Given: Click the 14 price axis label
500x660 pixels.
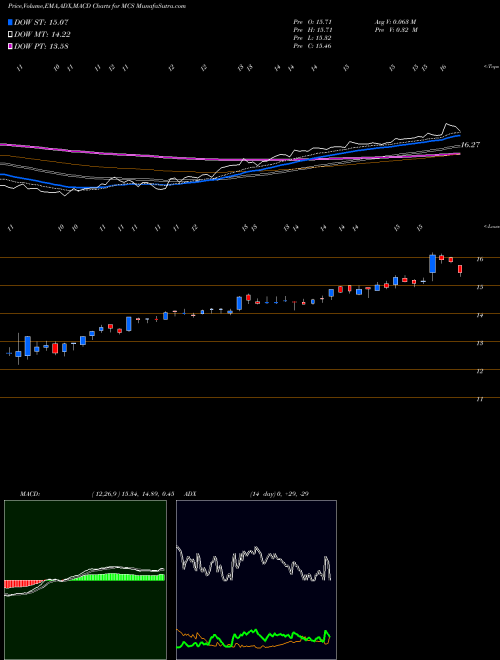Looking at the screenshot, I should point(480,315).
